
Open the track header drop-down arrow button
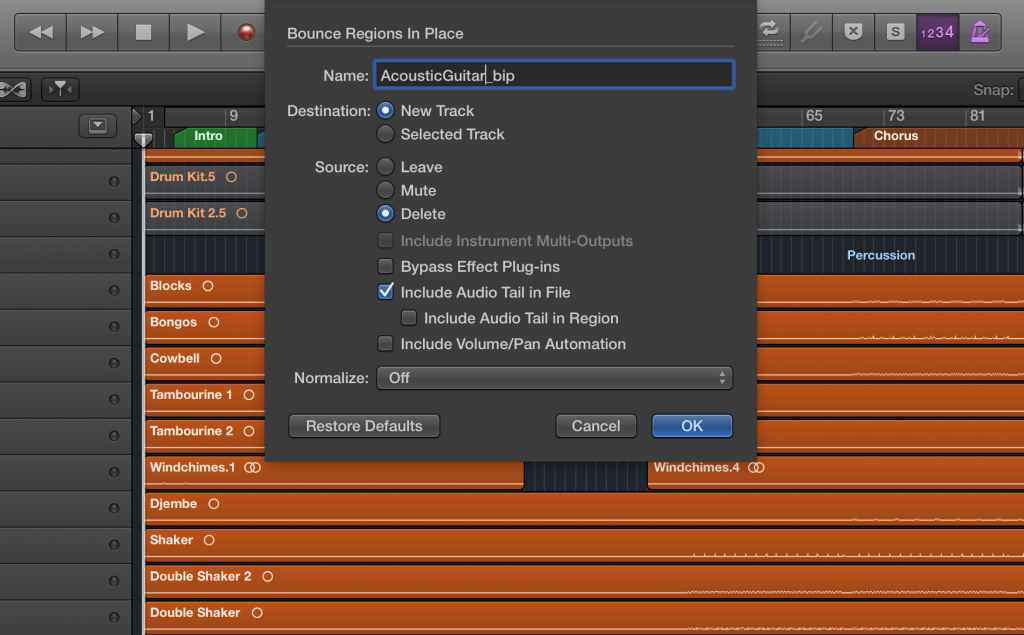pos(98,125)
